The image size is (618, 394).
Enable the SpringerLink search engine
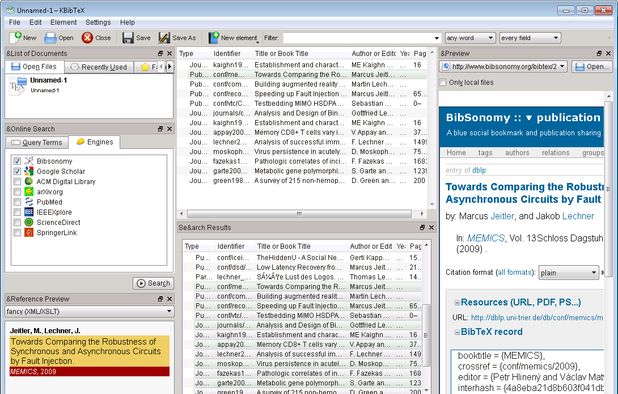pyautogui.click(x=17, y=232)
